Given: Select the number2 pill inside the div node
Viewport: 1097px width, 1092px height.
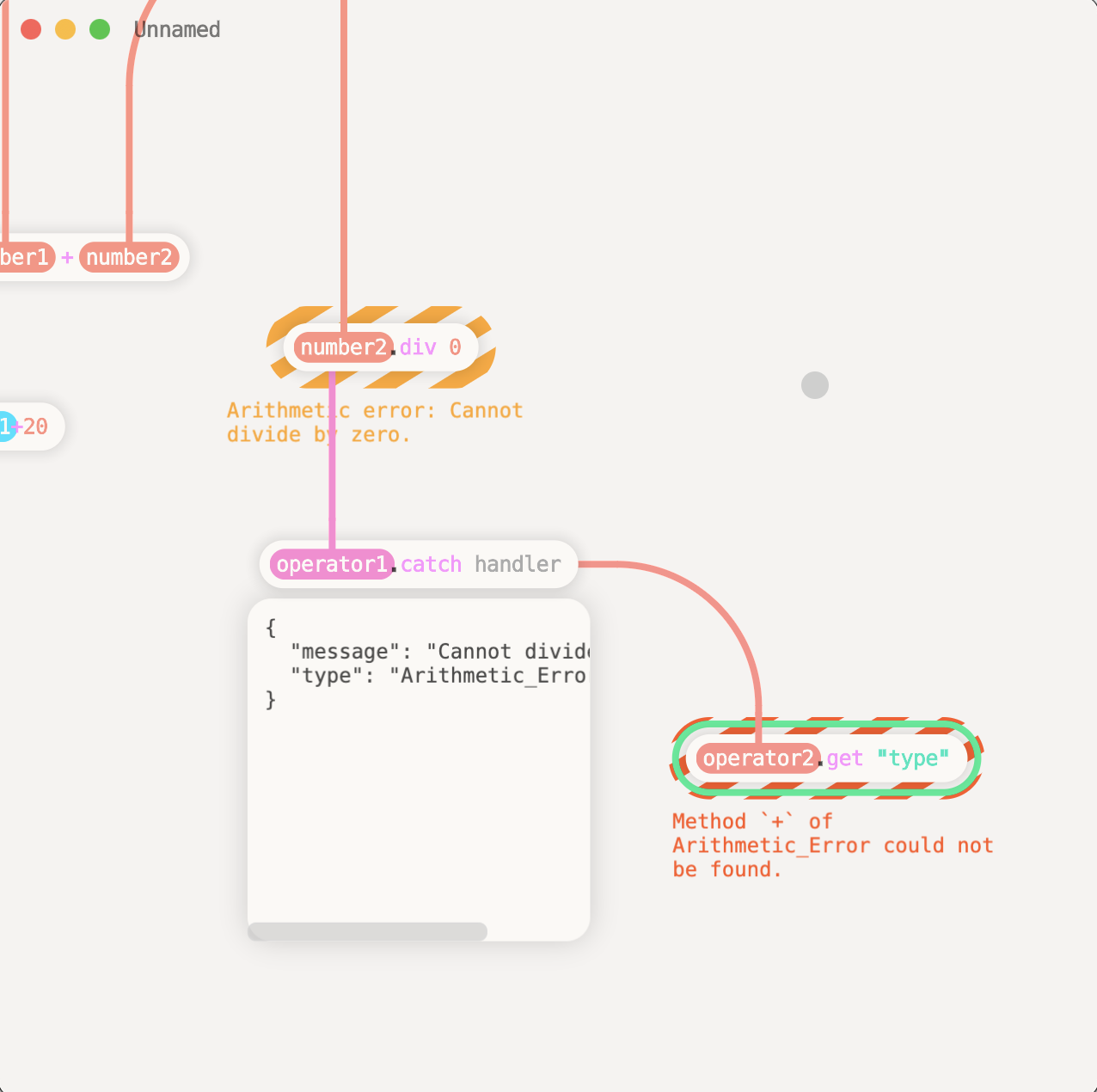Looking at the screenshot, I should click(341, 347).
